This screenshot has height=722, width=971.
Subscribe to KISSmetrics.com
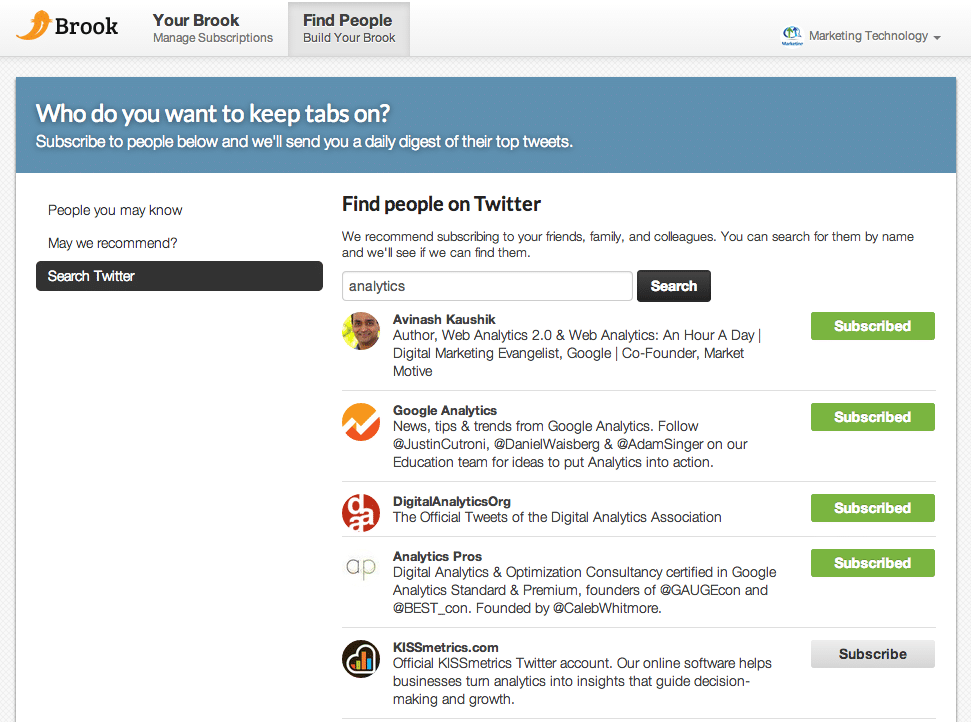pyautogui.click(x=872, y=654)
